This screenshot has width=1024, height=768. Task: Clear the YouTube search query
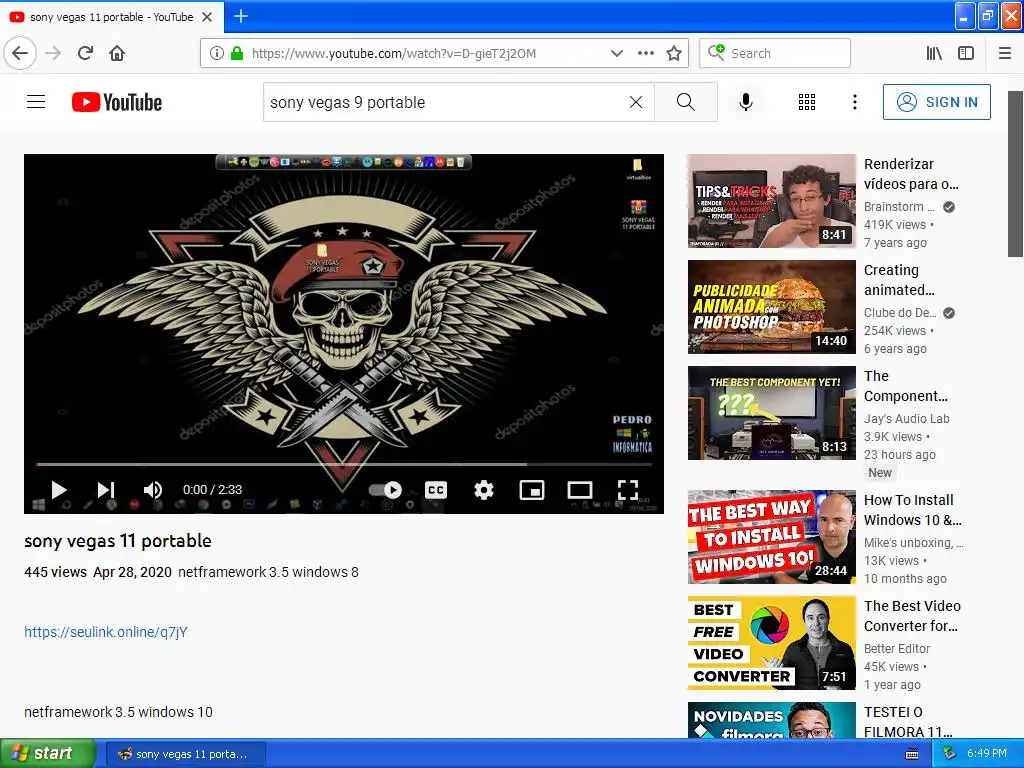click(635, 102)
